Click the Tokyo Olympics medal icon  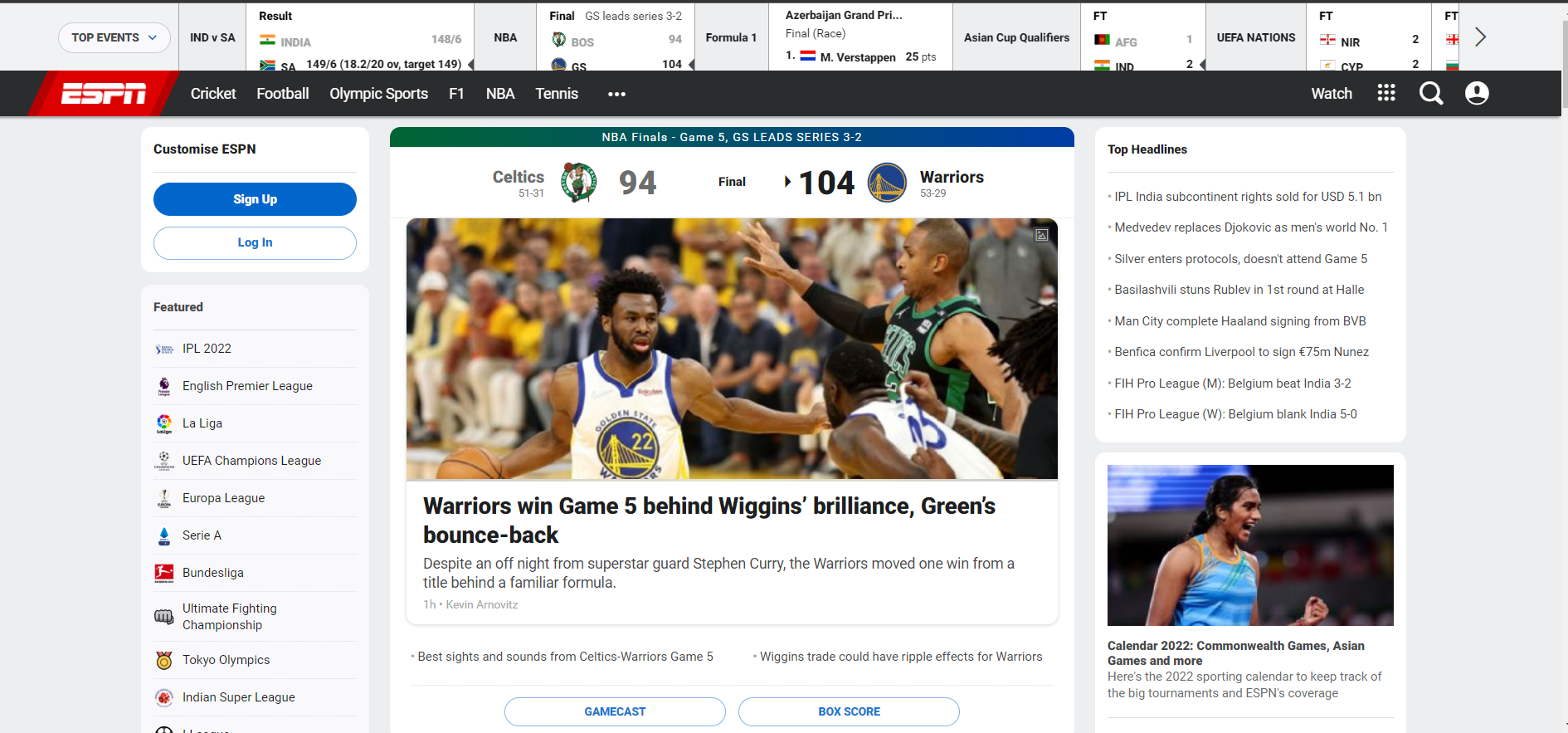pos(164,660)
